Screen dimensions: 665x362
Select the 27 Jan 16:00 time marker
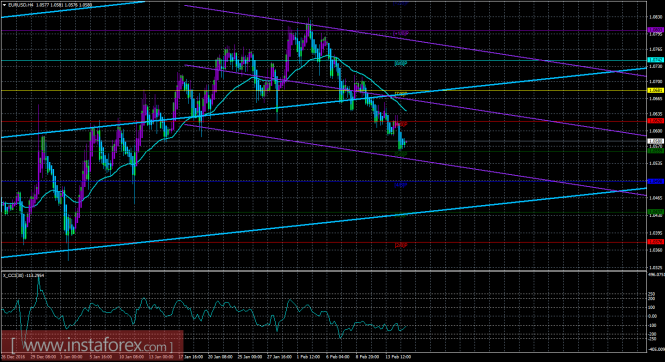point(278,357)
